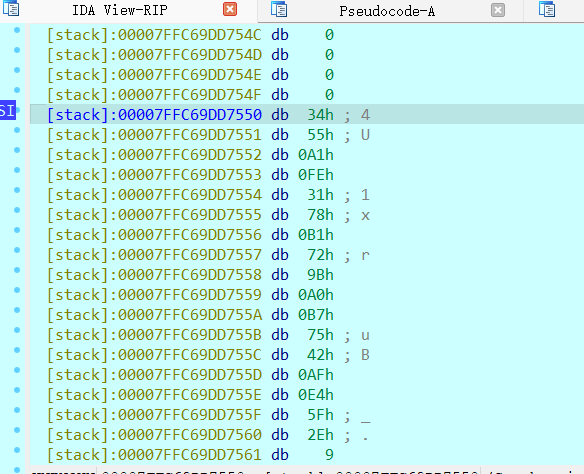
Task: Close the IDA View-RIP tab
Action: pyautogui.click(x=230, y=9)
